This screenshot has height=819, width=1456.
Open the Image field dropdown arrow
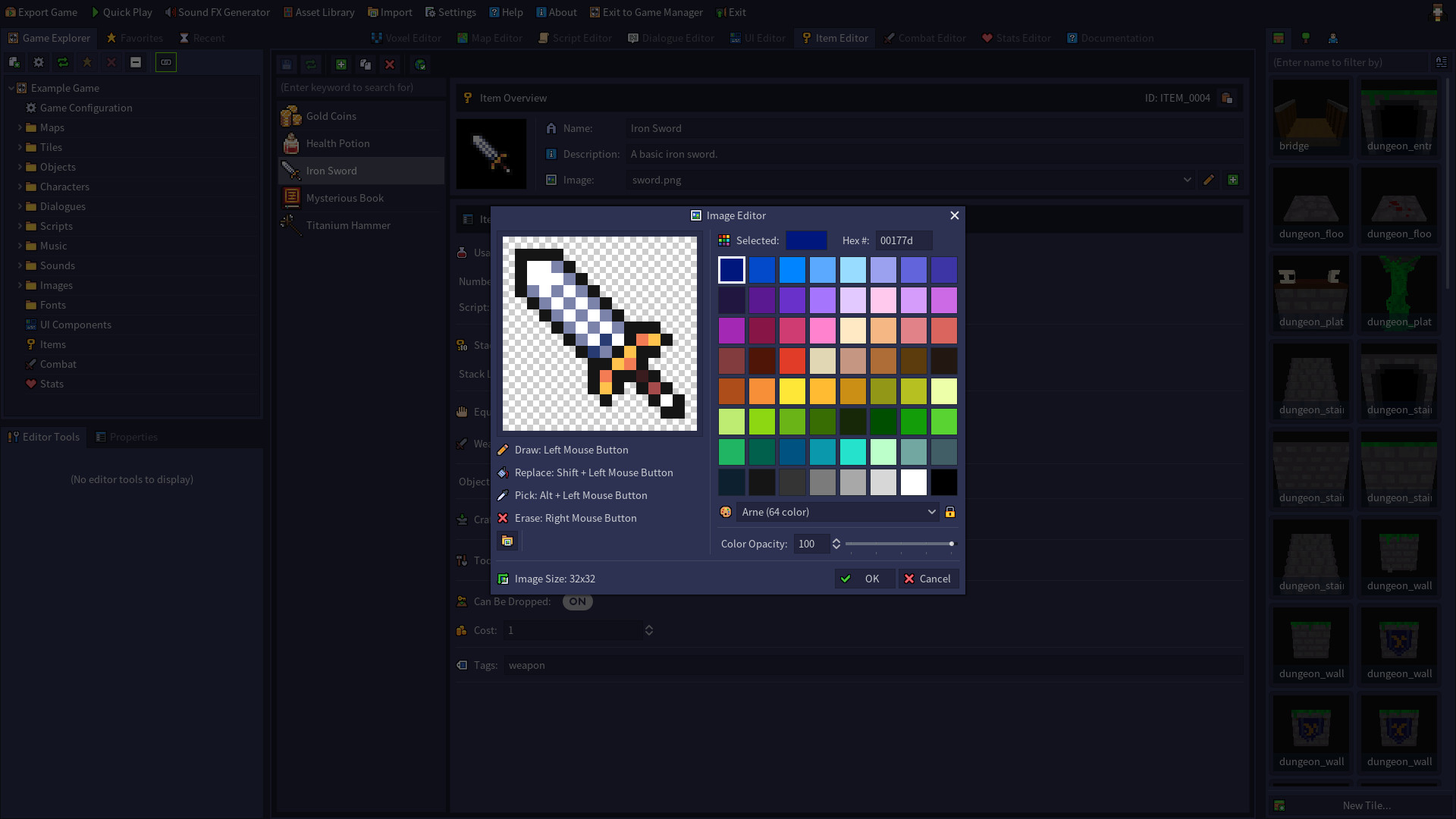tap(1187, 180)
